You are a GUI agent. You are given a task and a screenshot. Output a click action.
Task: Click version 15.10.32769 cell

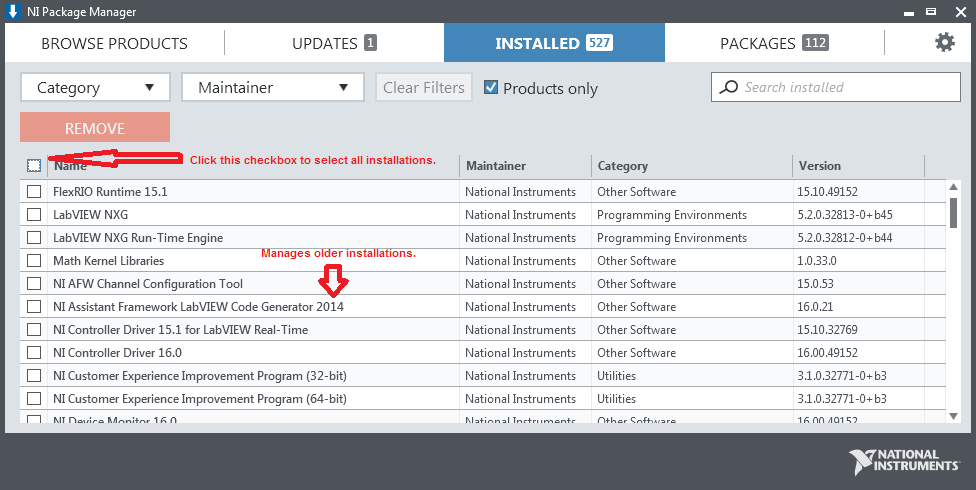coord(827,330)
